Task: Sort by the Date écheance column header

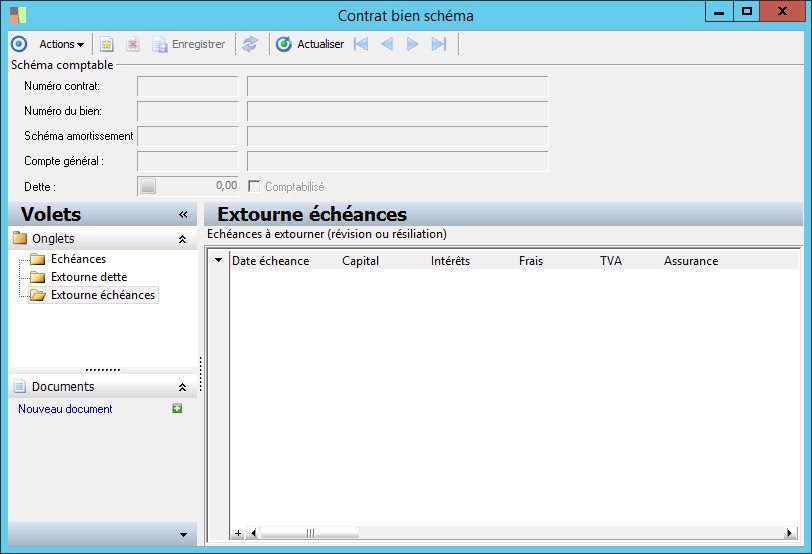Action: click(x=270, y=261)
